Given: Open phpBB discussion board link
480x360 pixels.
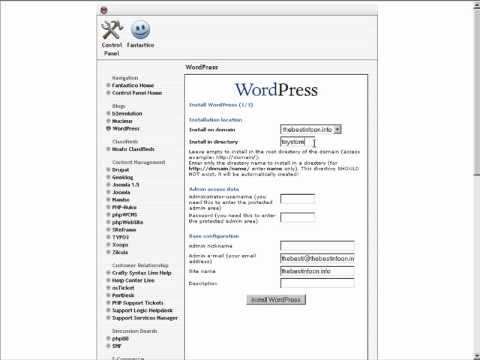Looking at the screenshot, I should tap(120, 338).
